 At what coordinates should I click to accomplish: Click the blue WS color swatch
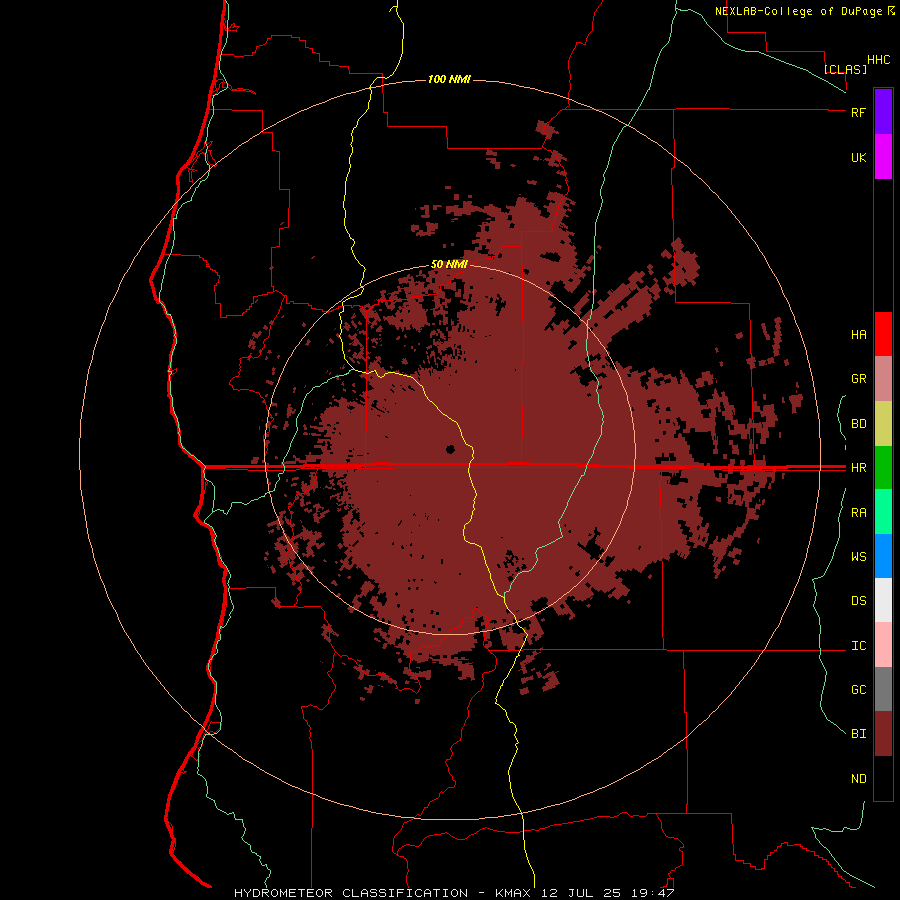point(883,556)
